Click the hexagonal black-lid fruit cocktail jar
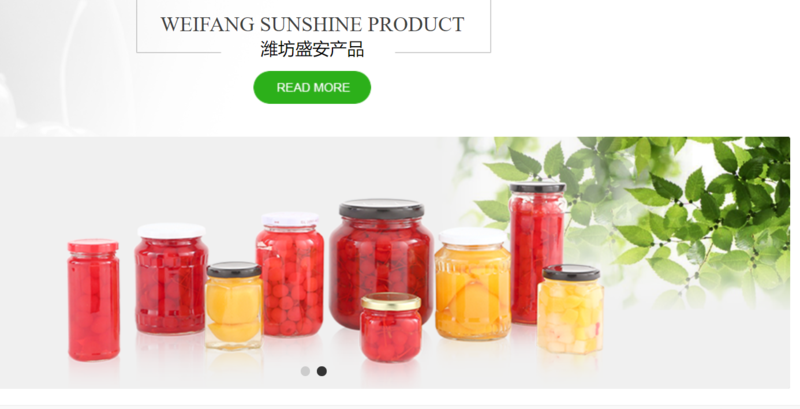The width and height of the screenshot is (800, 409). point(570,309)
